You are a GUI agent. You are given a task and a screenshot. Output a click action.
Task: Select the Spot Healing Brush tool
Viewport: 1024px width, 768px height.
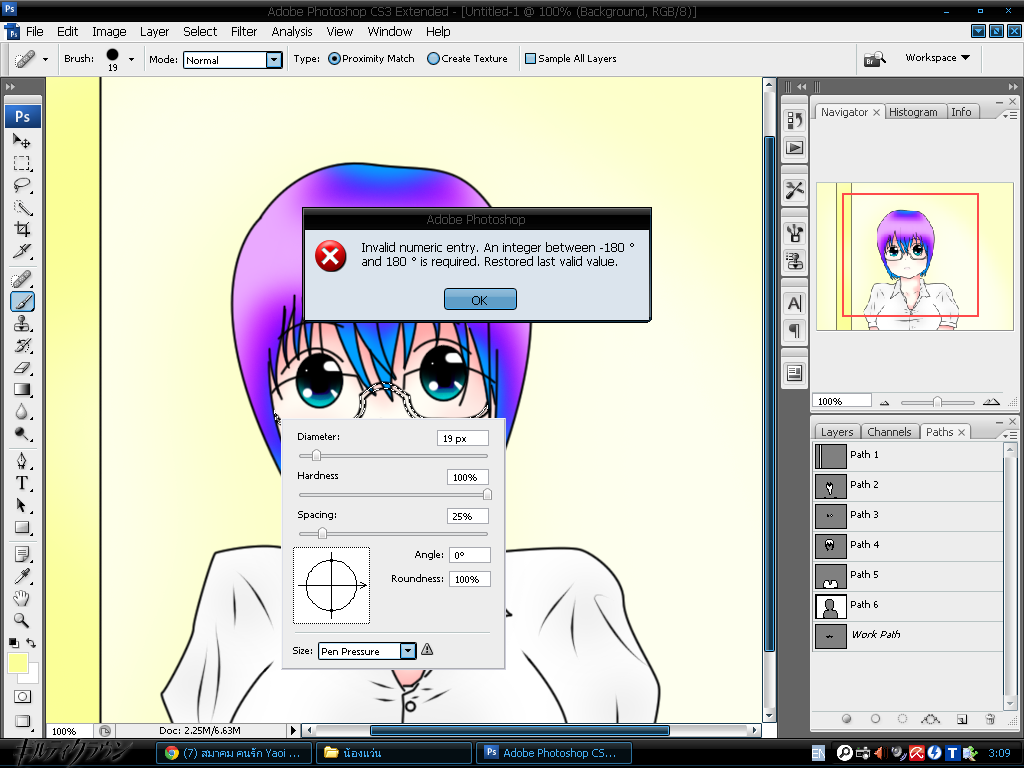tap(22, 280)
